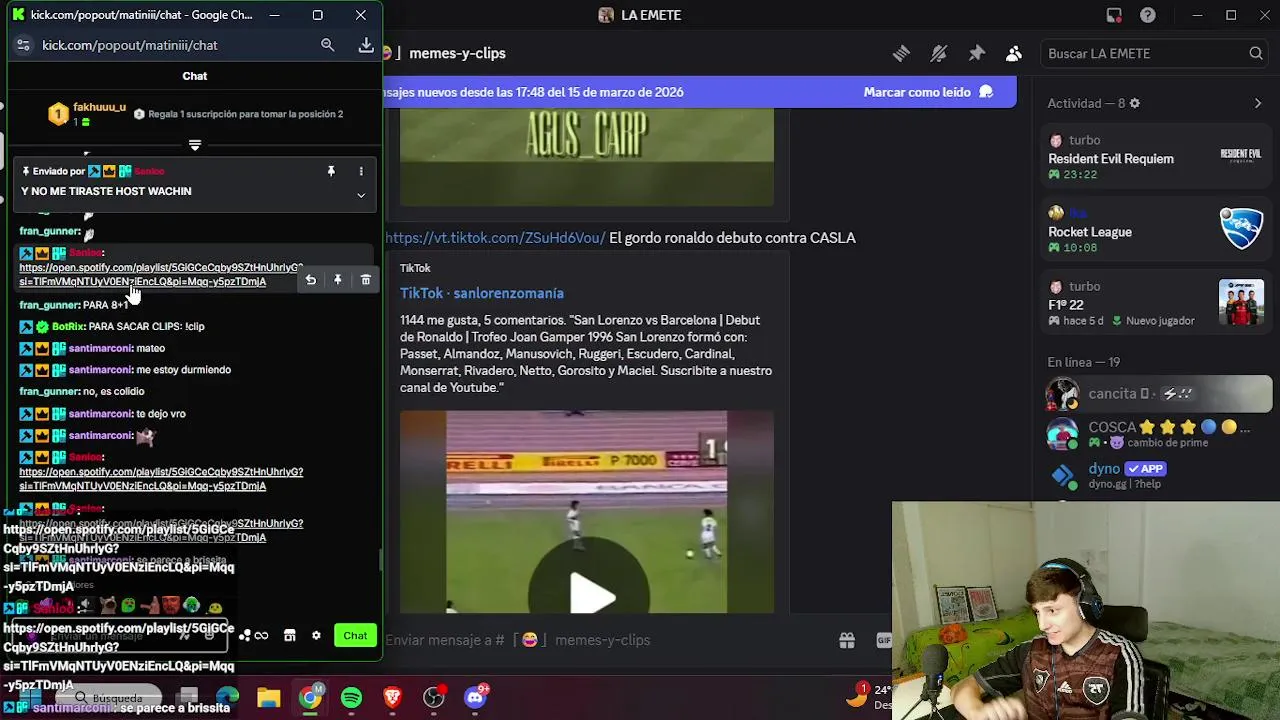
Task: Click search magnifier in Buscar LA EMETE box
Action: [1256, 53]
